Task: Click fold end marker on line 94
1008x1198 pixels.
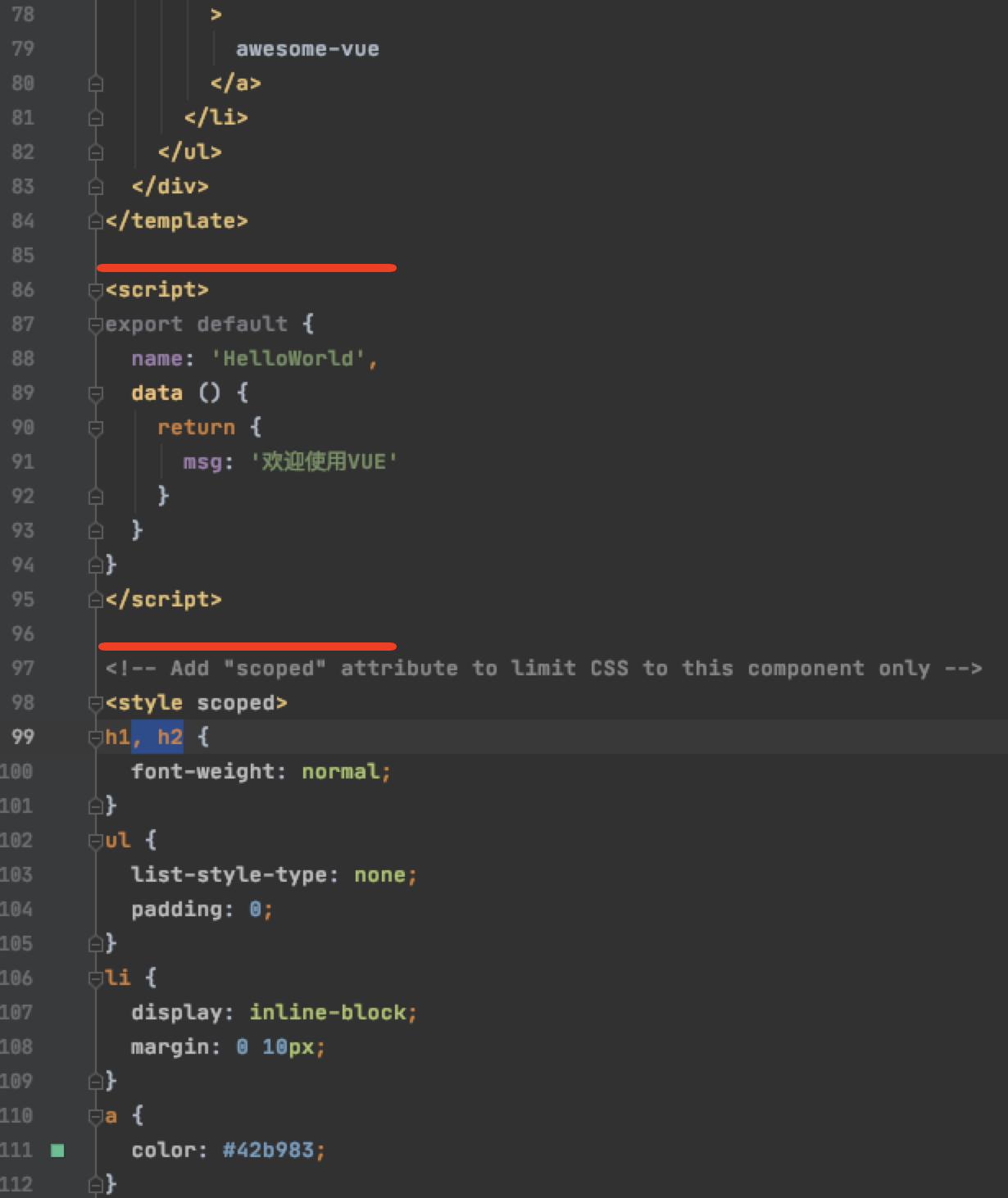Action: click(96, 565)
